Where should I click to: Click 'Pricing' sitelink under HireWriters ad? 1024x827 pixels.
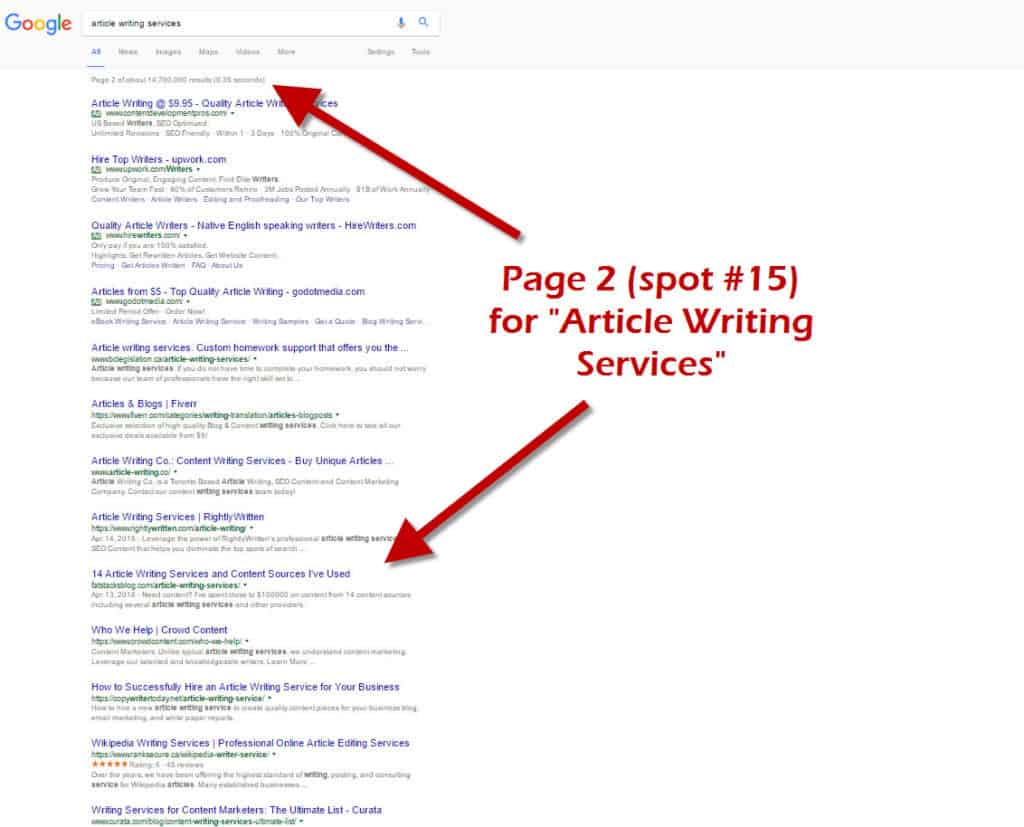click(103, 265)
